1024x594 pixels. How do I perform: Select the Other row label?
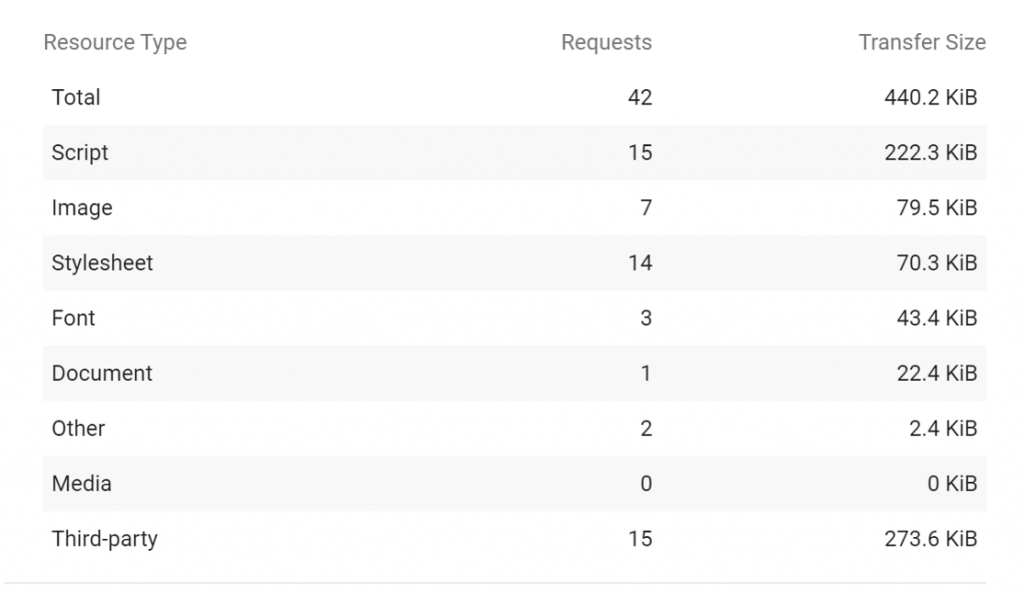pos(78,428)
